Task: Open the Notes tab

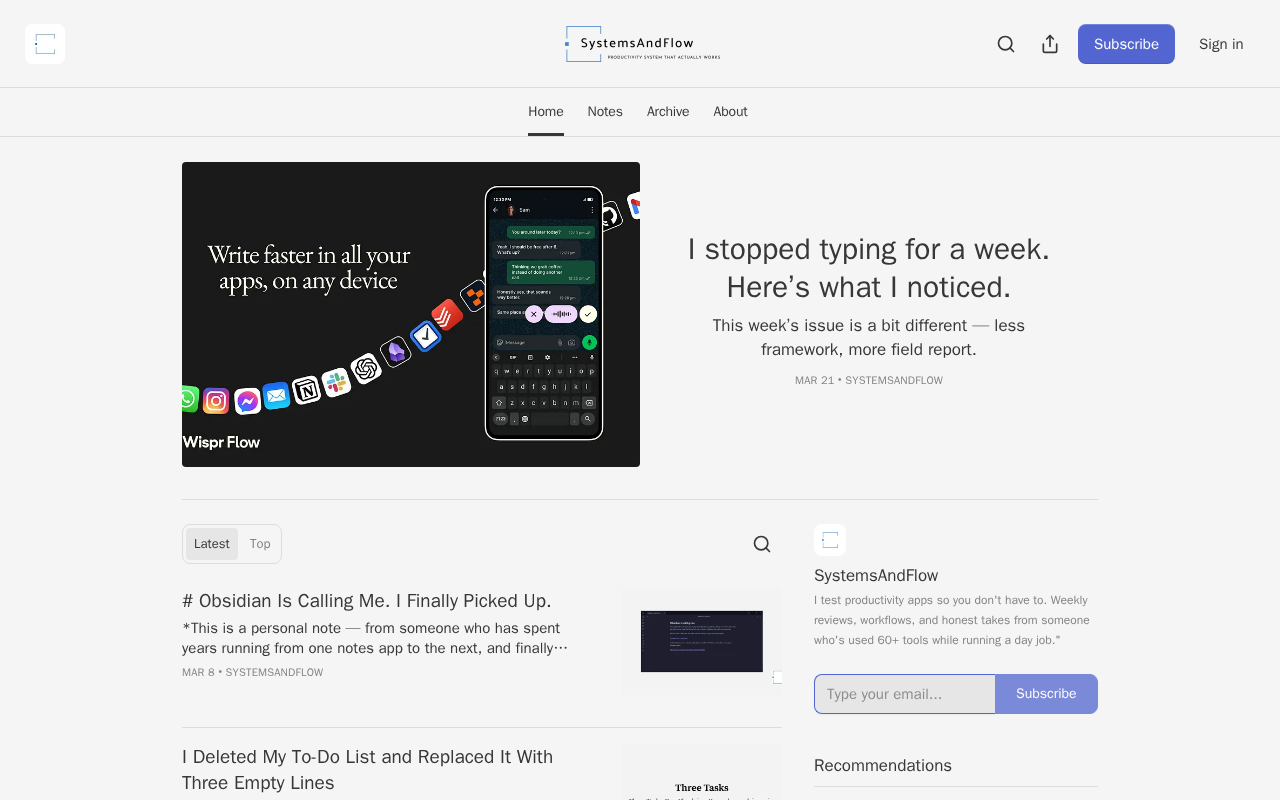Action: [605, 112]
